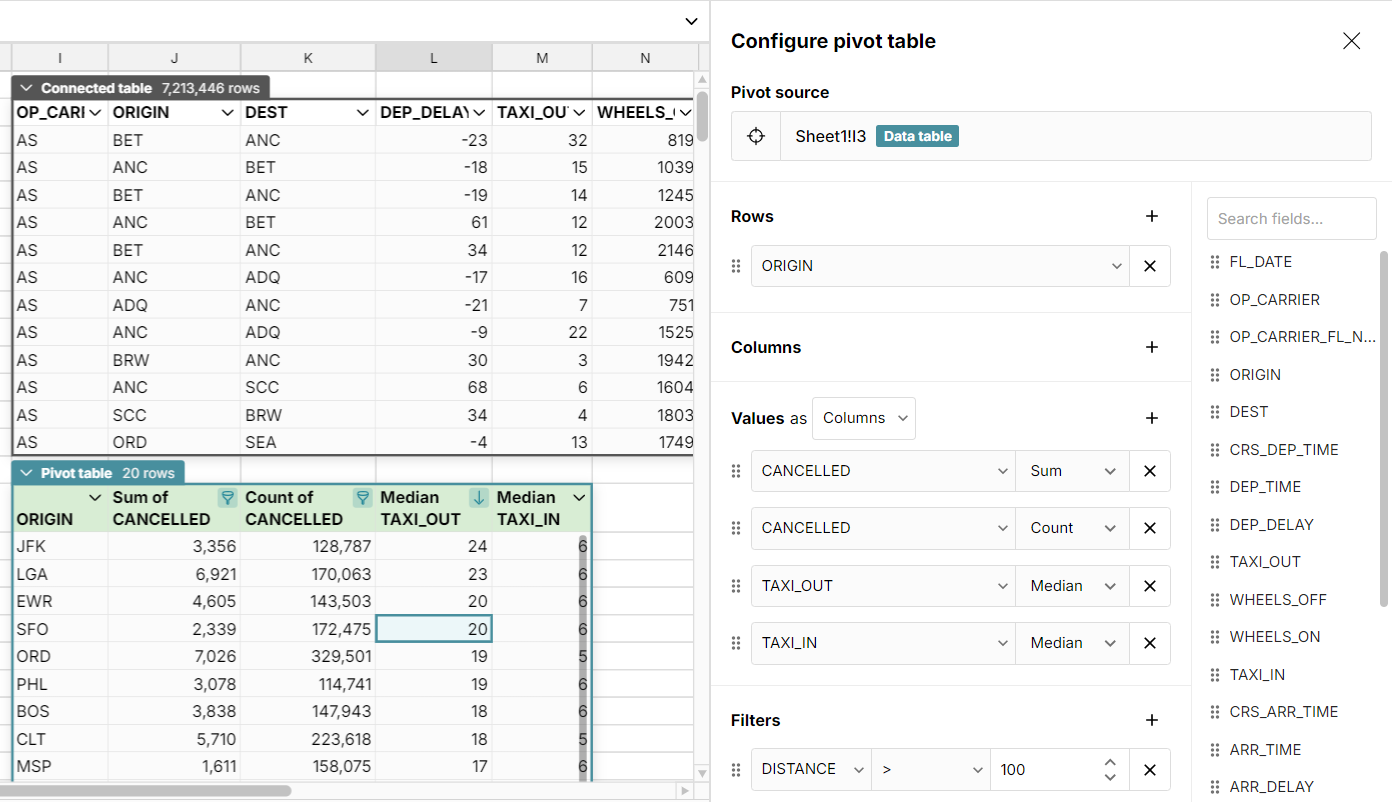This screenshot has height=802, width=1392.
Task: Open the DISTANCE filter operator dropdown
Action: (930, 769)
